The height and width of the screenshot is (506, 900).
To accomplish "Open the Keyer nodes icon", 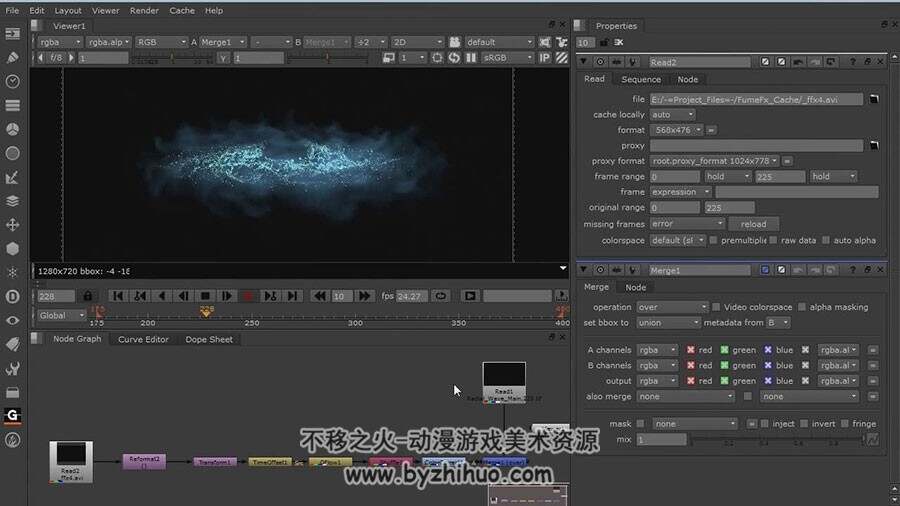I will pyautogui.click(x=13, y=177).
